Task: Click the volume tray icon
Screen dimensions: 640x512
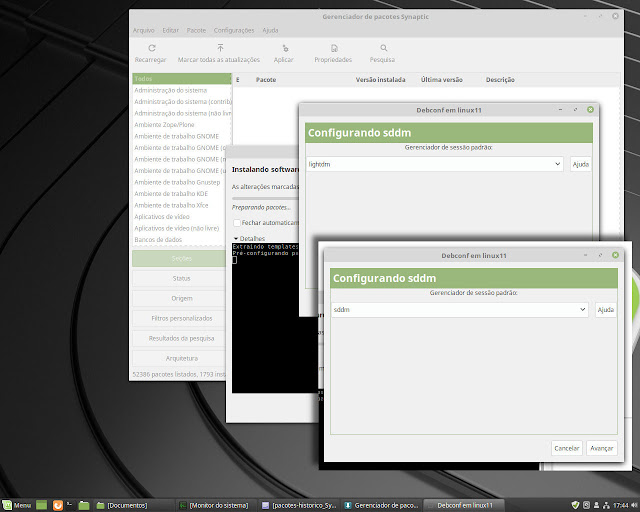Action: [x=633, y=505]
